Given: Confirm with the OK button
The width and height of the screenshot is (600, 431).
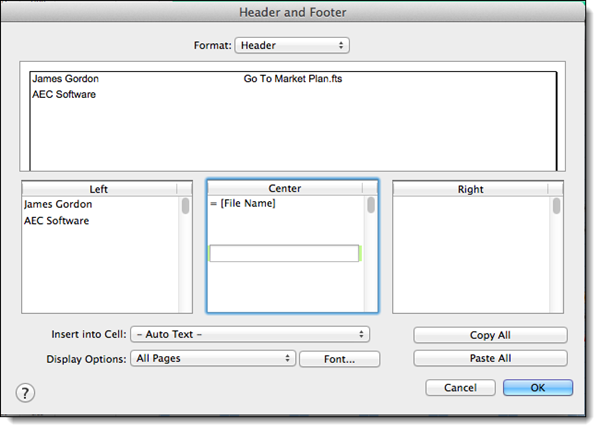Looking at the screenshot, I should point(538,387).
